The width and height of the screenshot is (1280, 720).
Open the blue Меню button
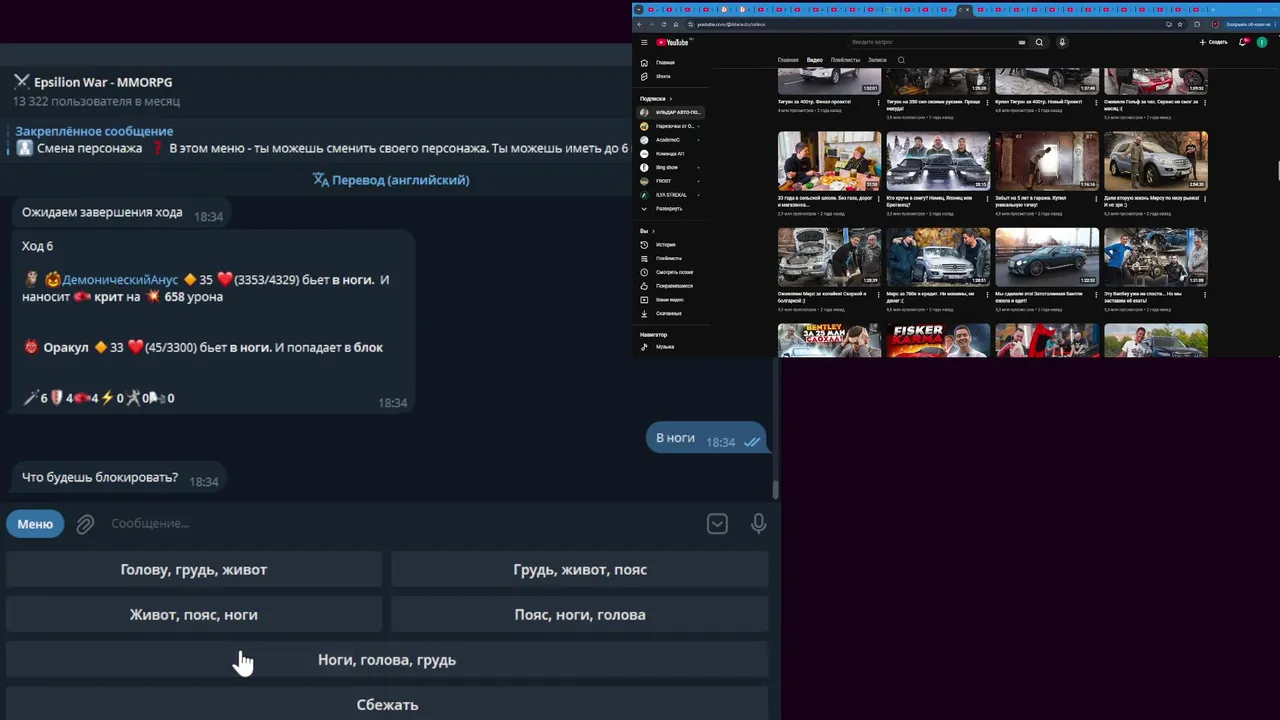coord(35,524)
